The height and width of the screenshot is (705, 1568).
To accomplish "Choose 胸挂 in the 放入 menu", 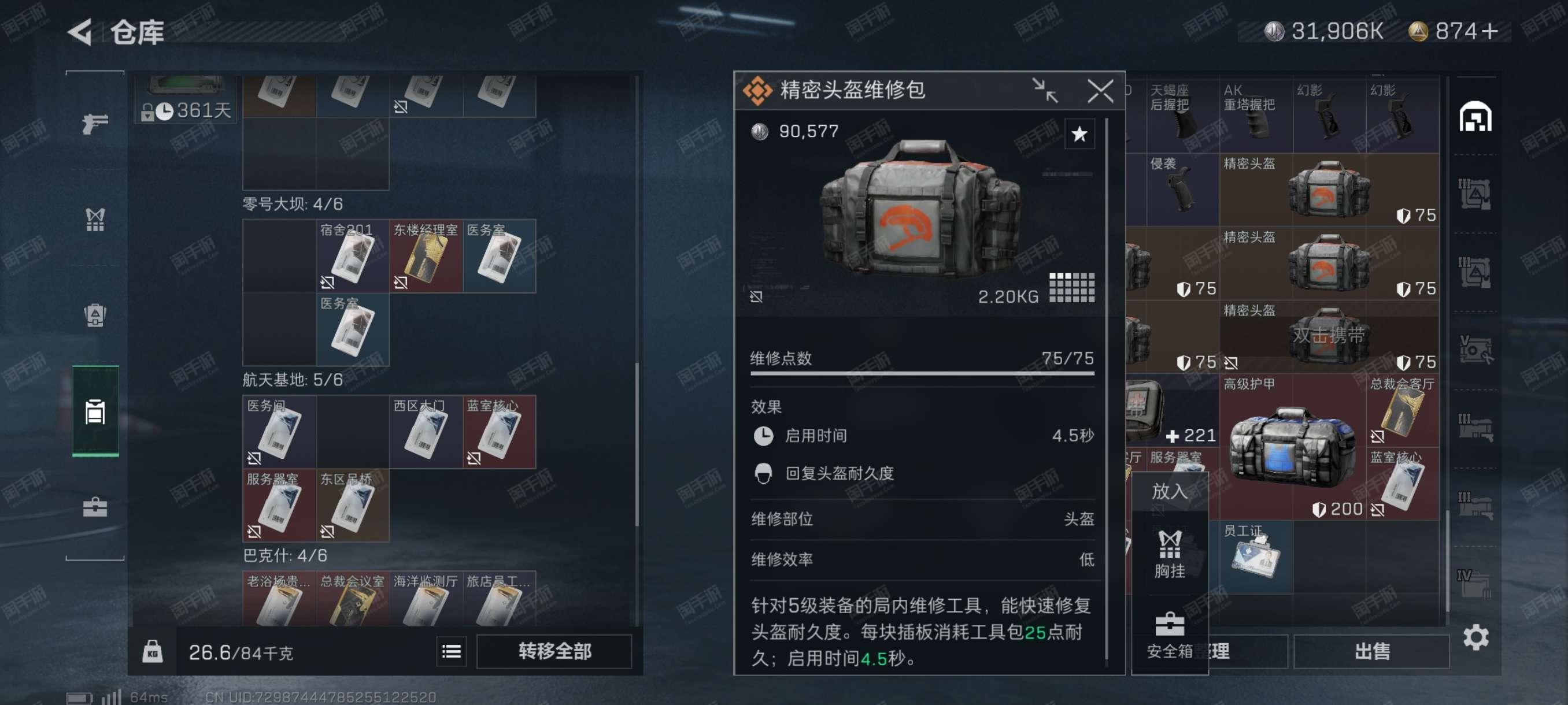I will coord(1169,553).
